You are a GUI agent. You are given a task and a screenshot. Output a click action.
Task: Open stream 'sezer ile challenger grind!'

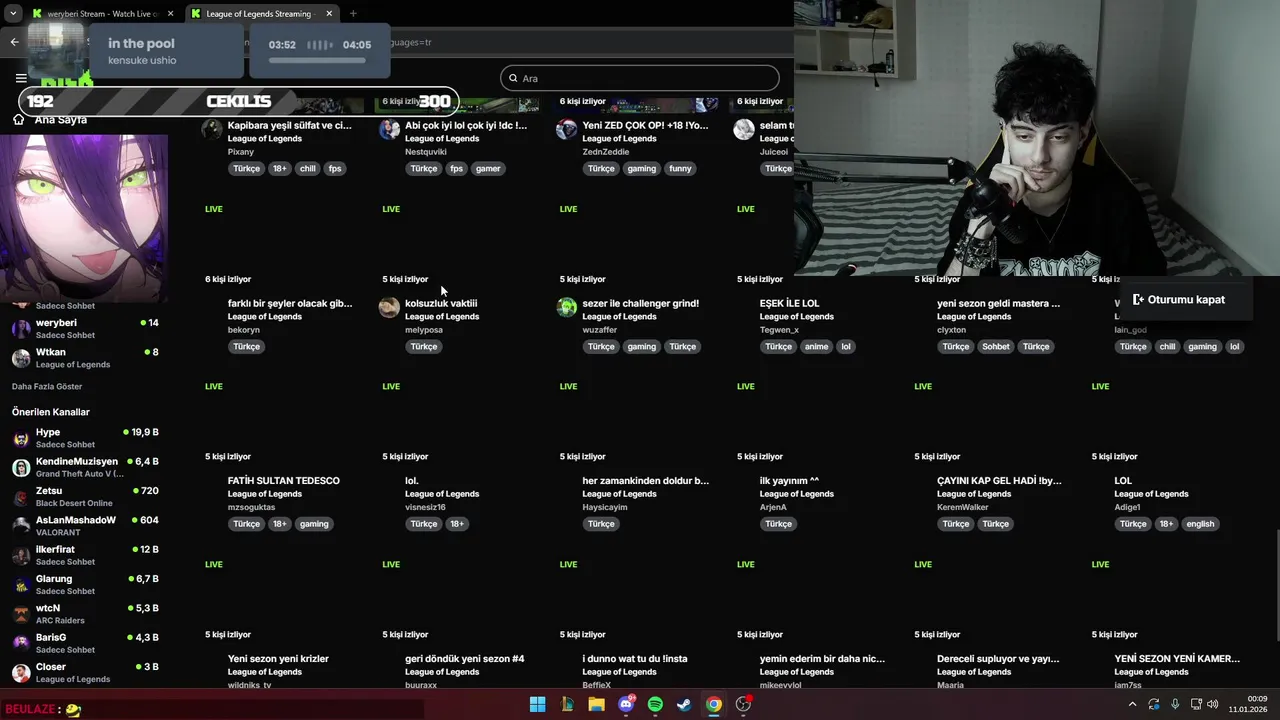[x=640, y=303]
